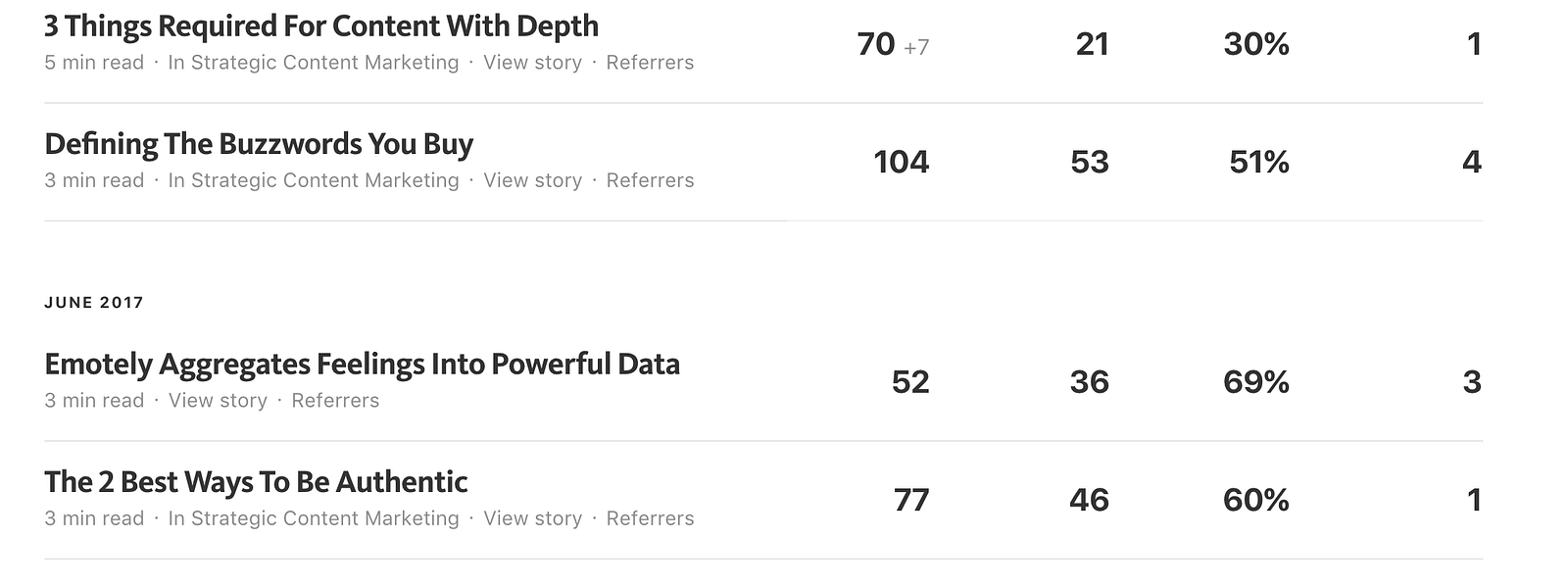
Task: Click Referrers under Emotely article
Action: pos(335,401)
